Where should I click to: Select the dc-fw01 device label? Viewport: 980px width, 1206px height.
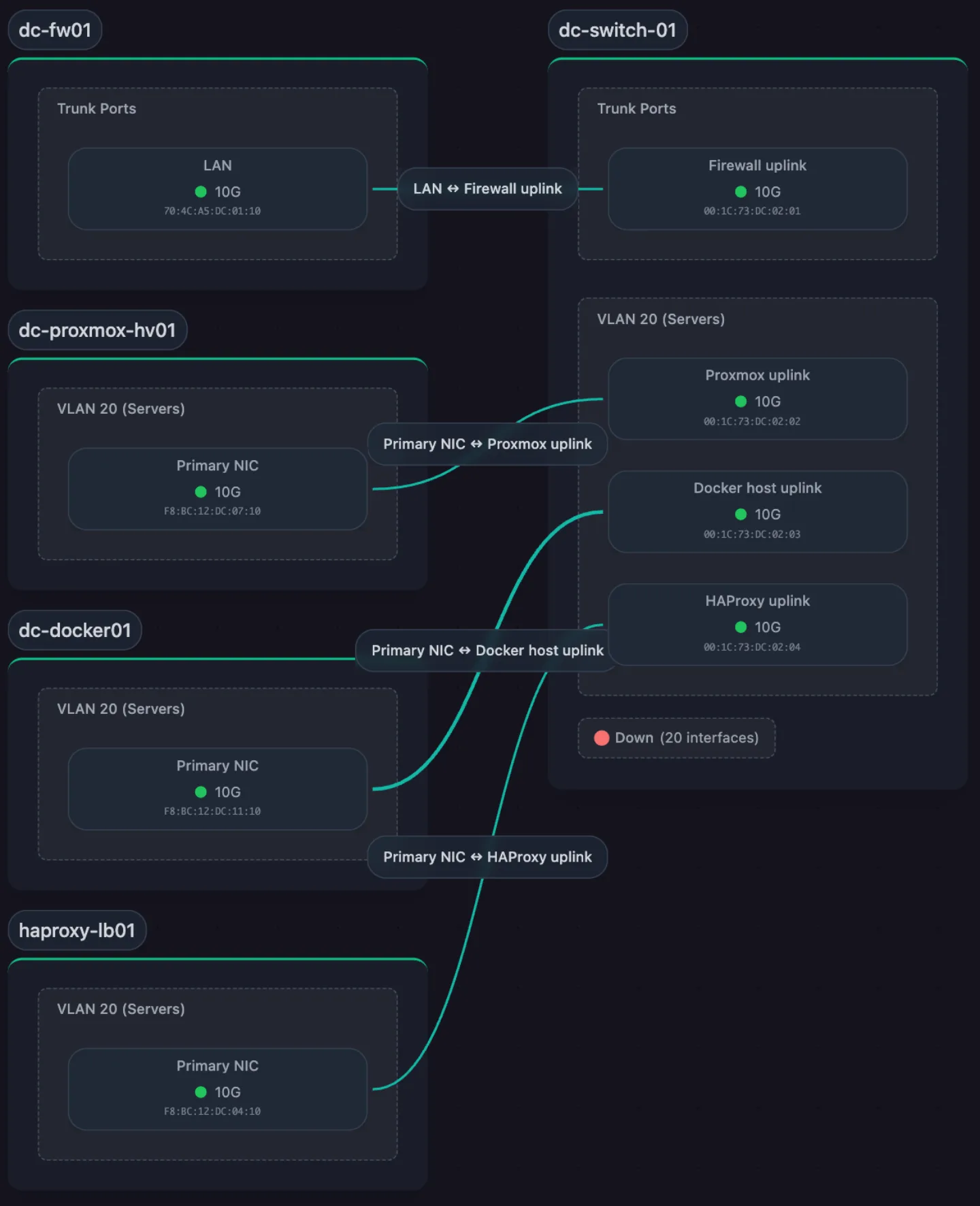coord(54,30)
